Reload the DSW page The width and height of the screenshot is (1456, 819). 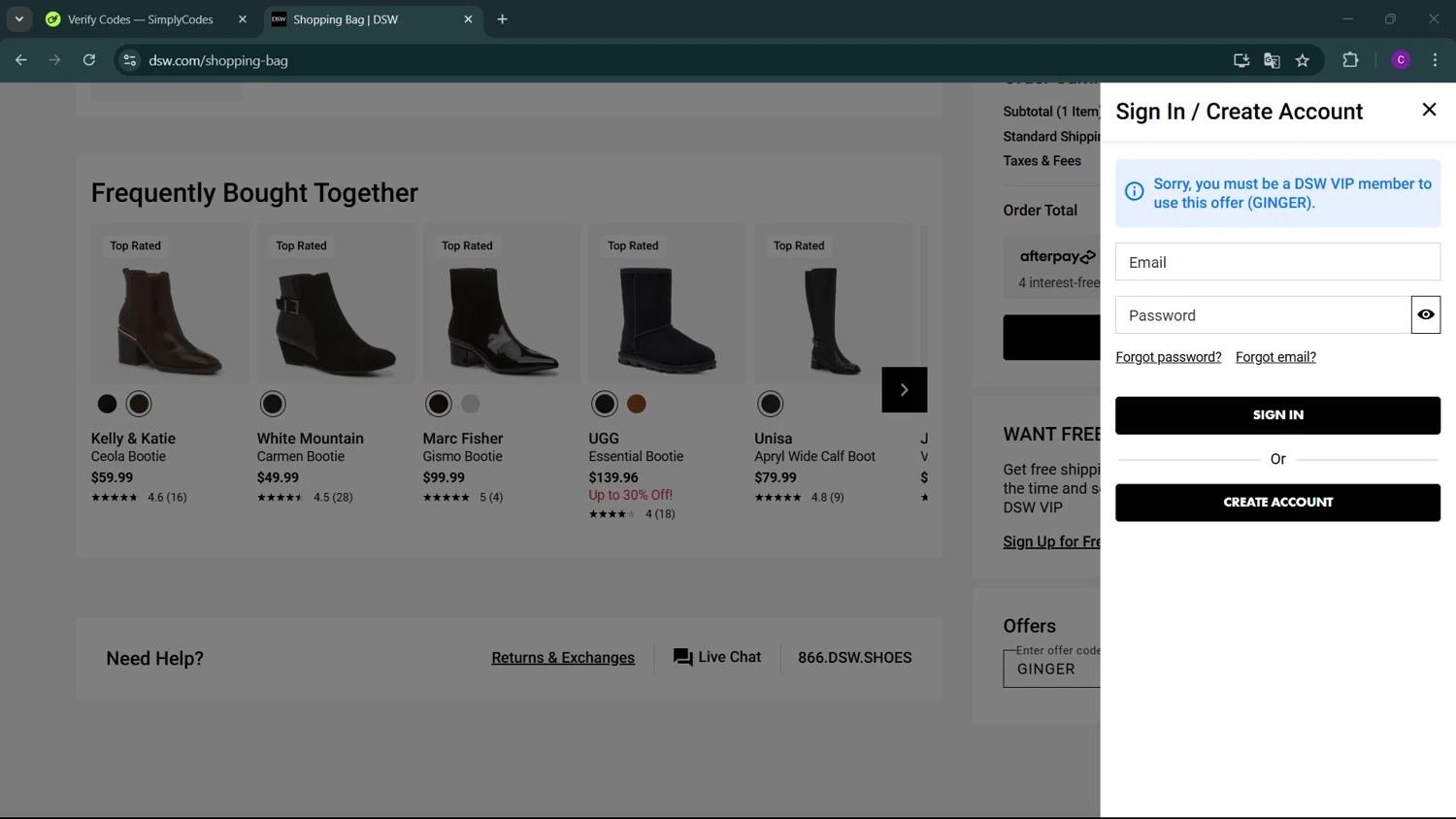tap(89, 60)
